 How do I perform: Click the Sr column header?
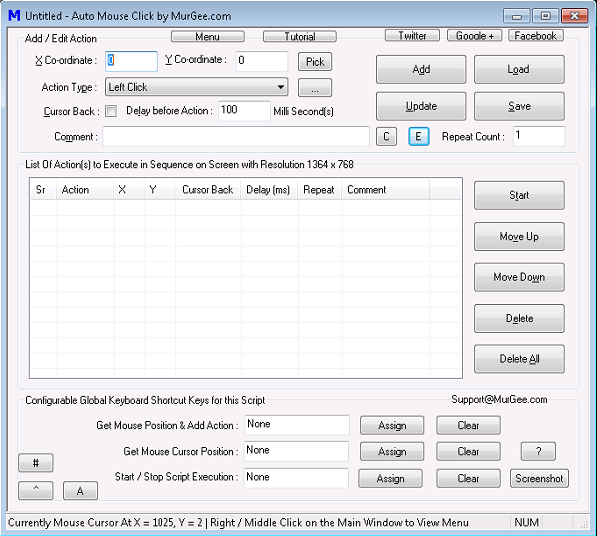pos(43,190)
